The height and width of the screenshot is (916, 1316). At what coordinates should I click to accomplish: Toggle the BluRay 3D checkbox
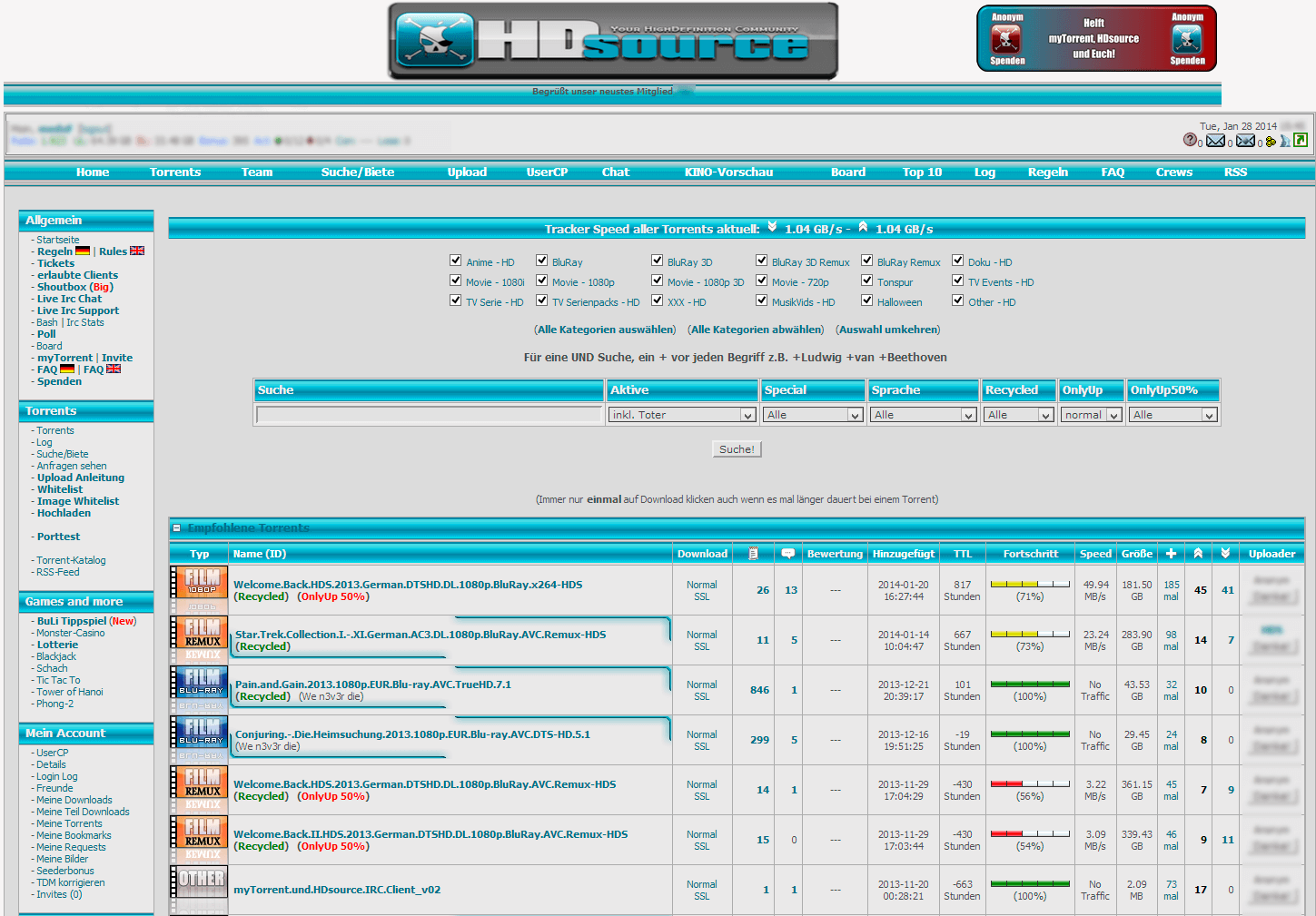(x=658, y=261)
